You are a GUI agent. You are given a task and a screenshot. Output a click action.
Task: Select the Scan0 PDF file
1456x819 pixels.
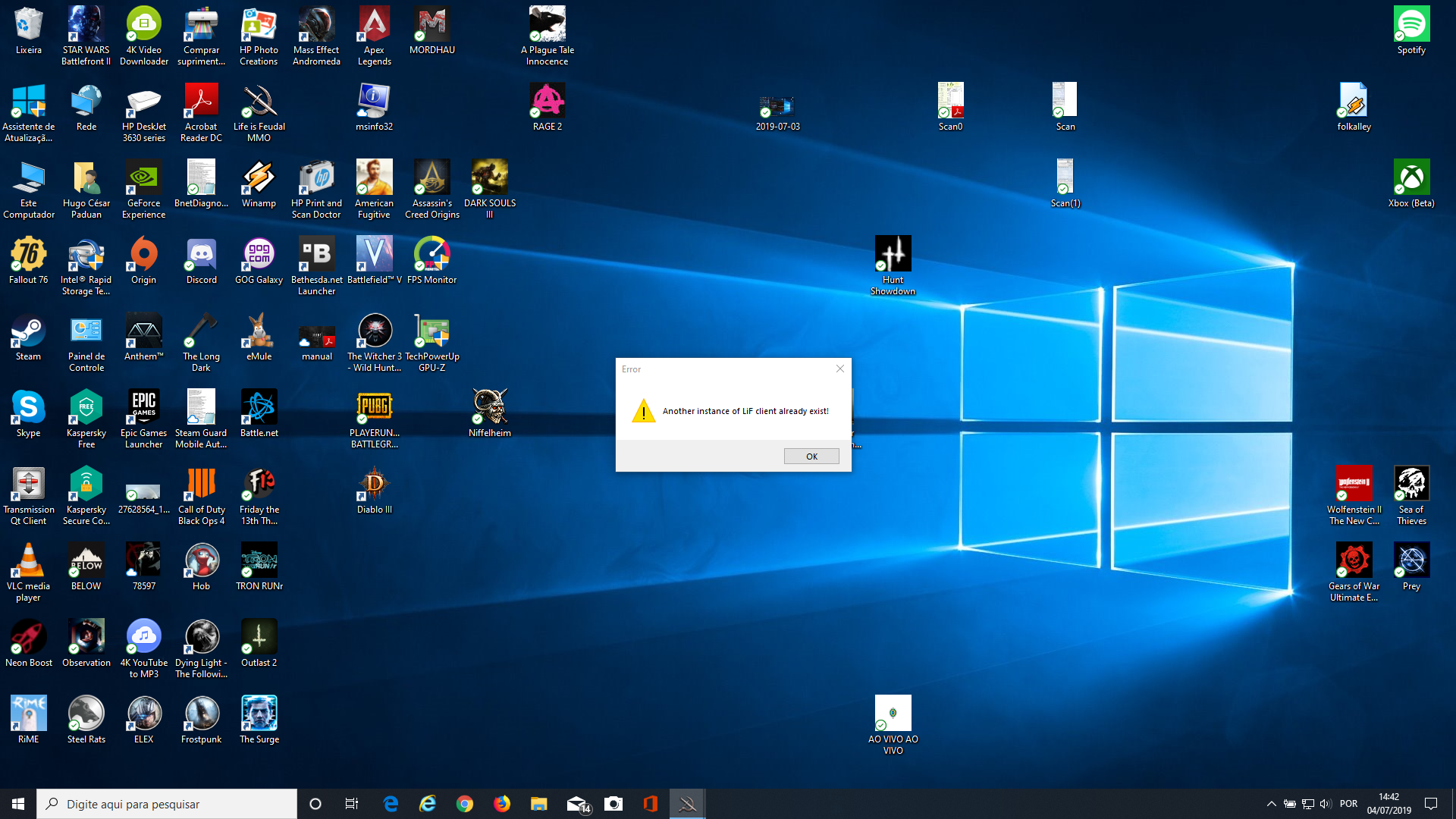coord(951,108)
